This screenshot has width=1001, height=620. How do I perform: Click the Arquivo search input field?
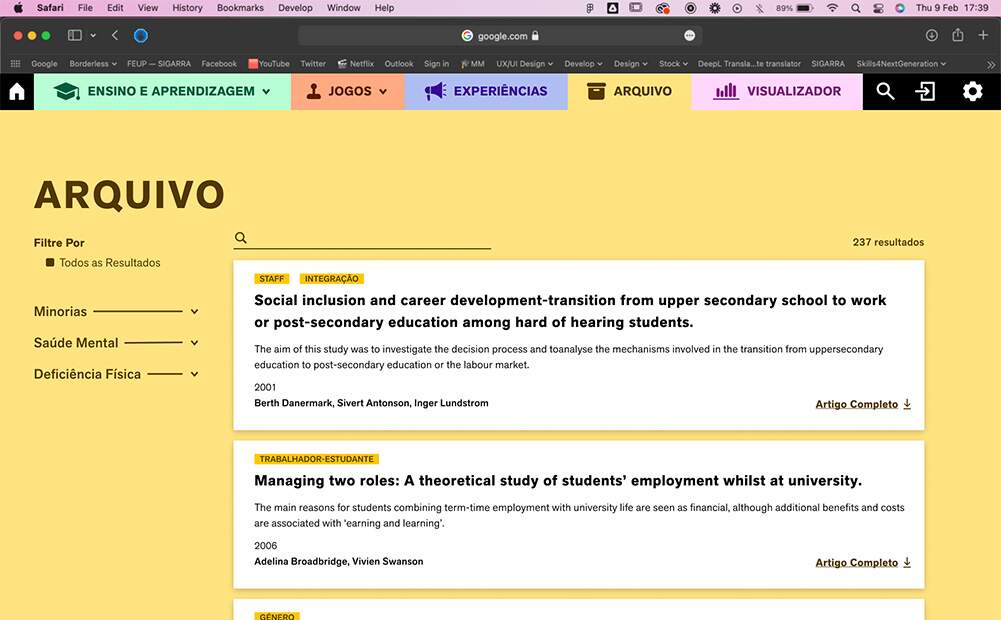pos(370,239)
